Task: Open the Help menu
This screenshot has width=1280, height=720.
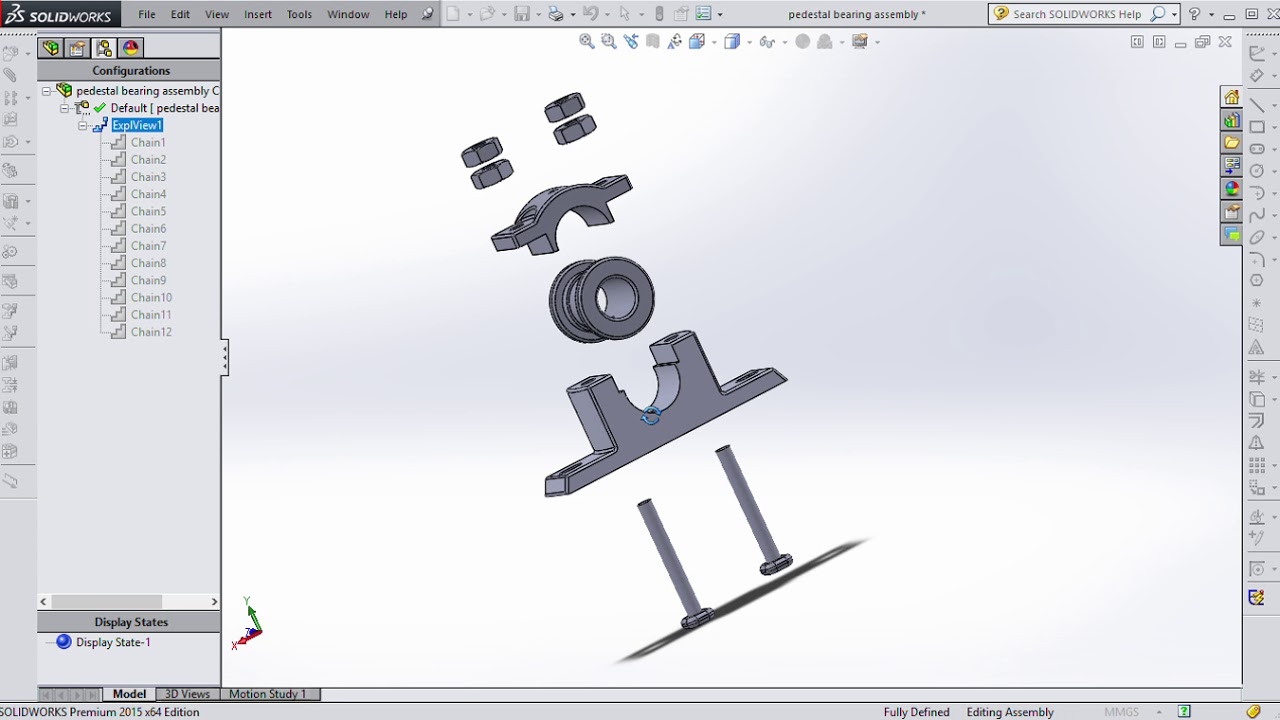Action: [x=396, y=14]
